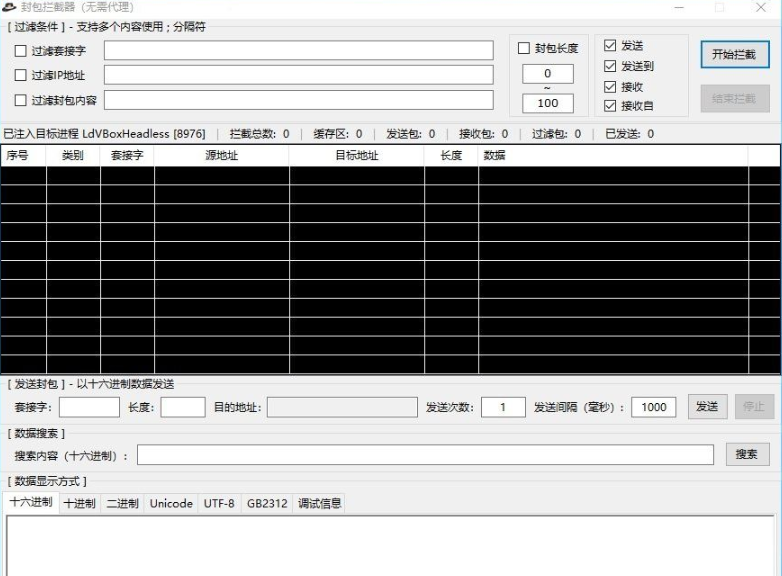Focus the 过滤封包内容 text field
Image resolution: width=782 pixels, height=576 pixels.
pos(299,100)
